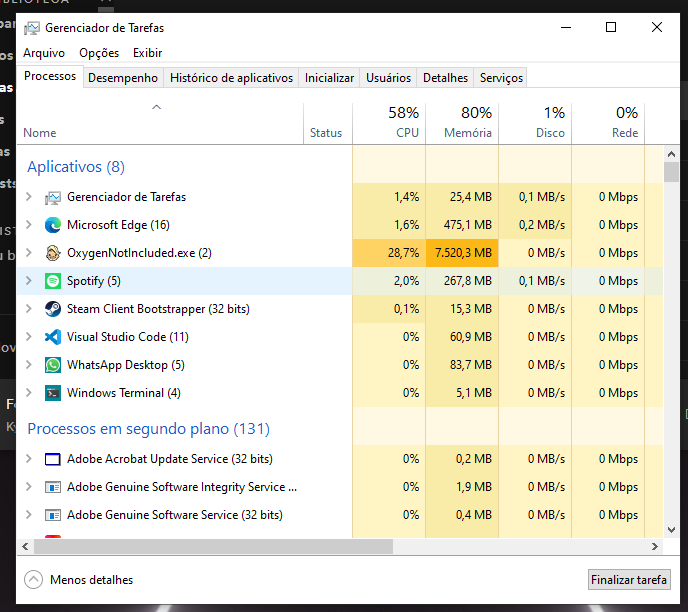Click the Adobe Genuine Software Integrity Service icon
Screen dimensions: 688x612
(x=53, y=487)
